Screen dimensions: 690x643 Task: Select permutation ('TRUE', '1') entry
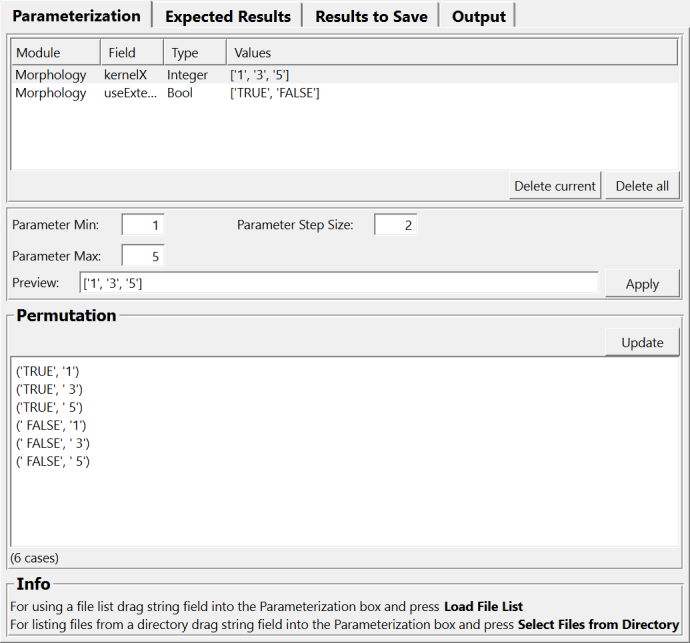(x=49, y=372)
